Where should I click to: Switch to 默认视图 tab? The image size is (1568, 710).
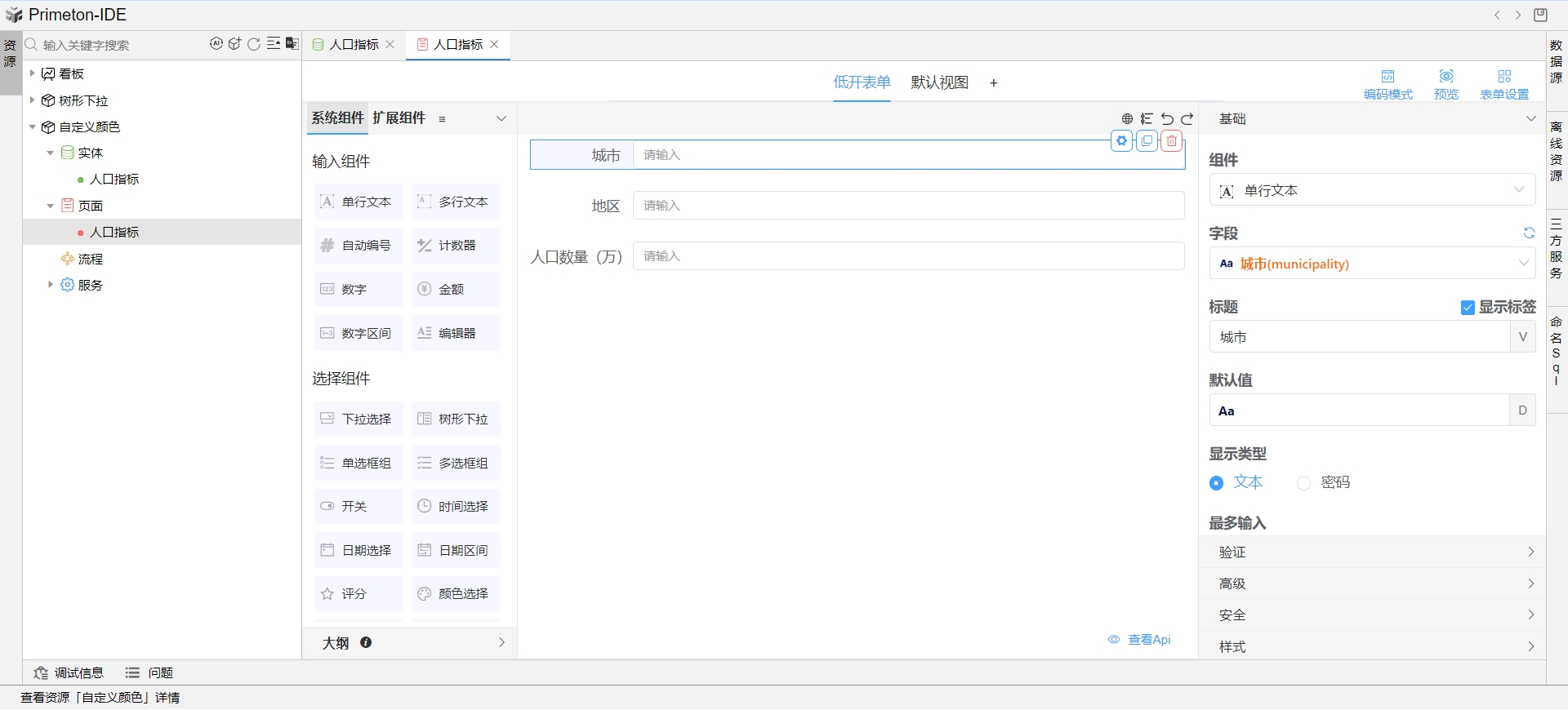[x=939, y=82]
